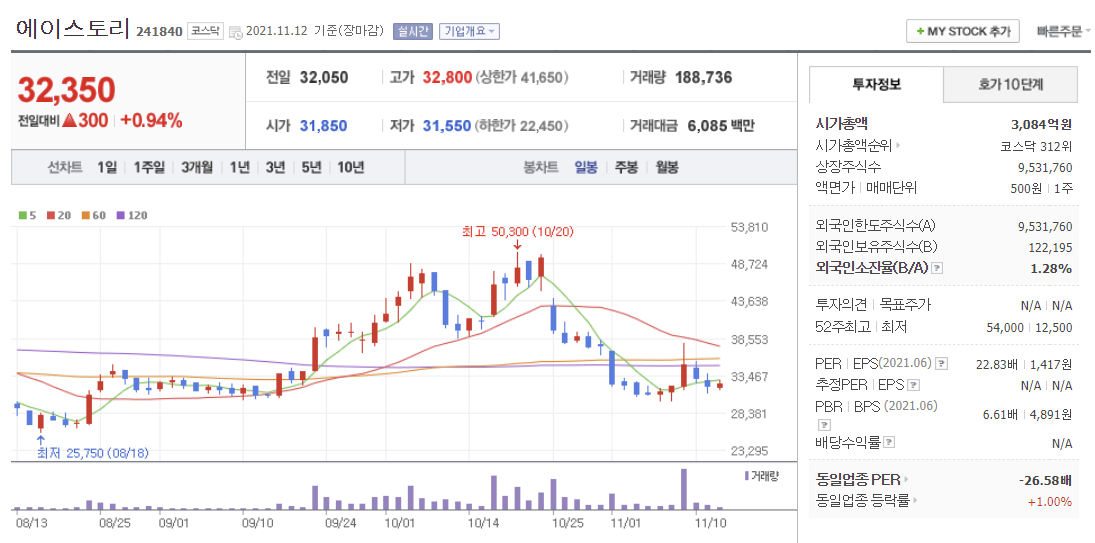1095x543 pixels.
Task: Select the 일봉 daily candle chart
Action: tap(586, 168)
